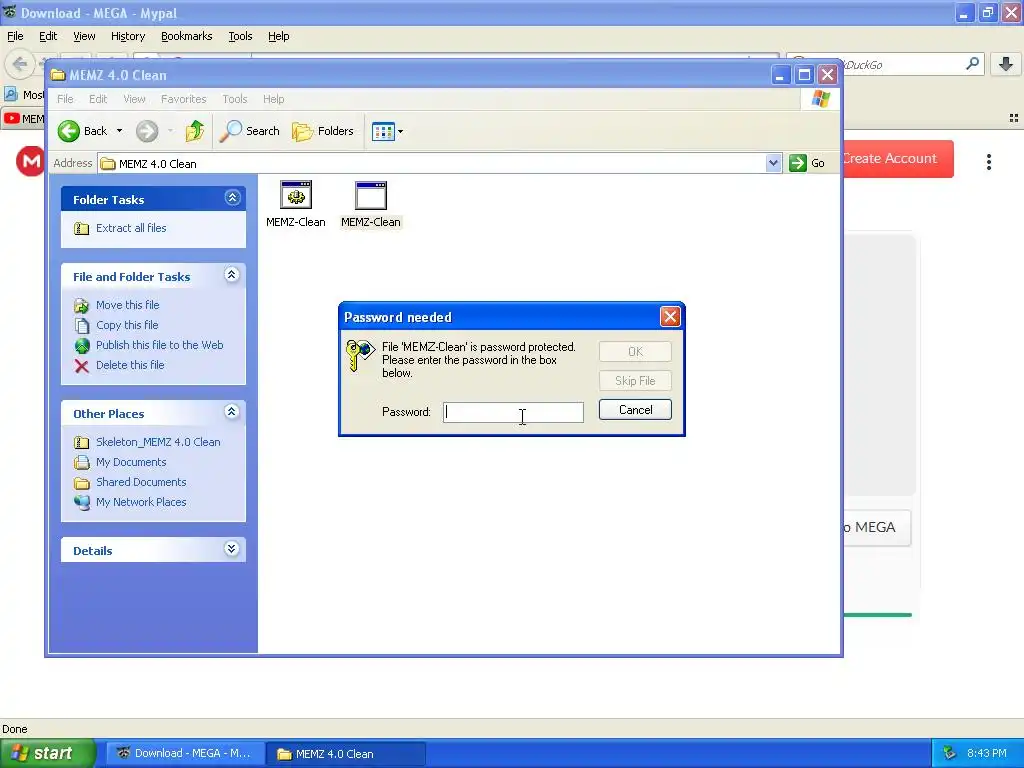This screenshot has width=1024, height=768.
Task: Open the Mypal browser File menu
Action: (x=15, y=37)
